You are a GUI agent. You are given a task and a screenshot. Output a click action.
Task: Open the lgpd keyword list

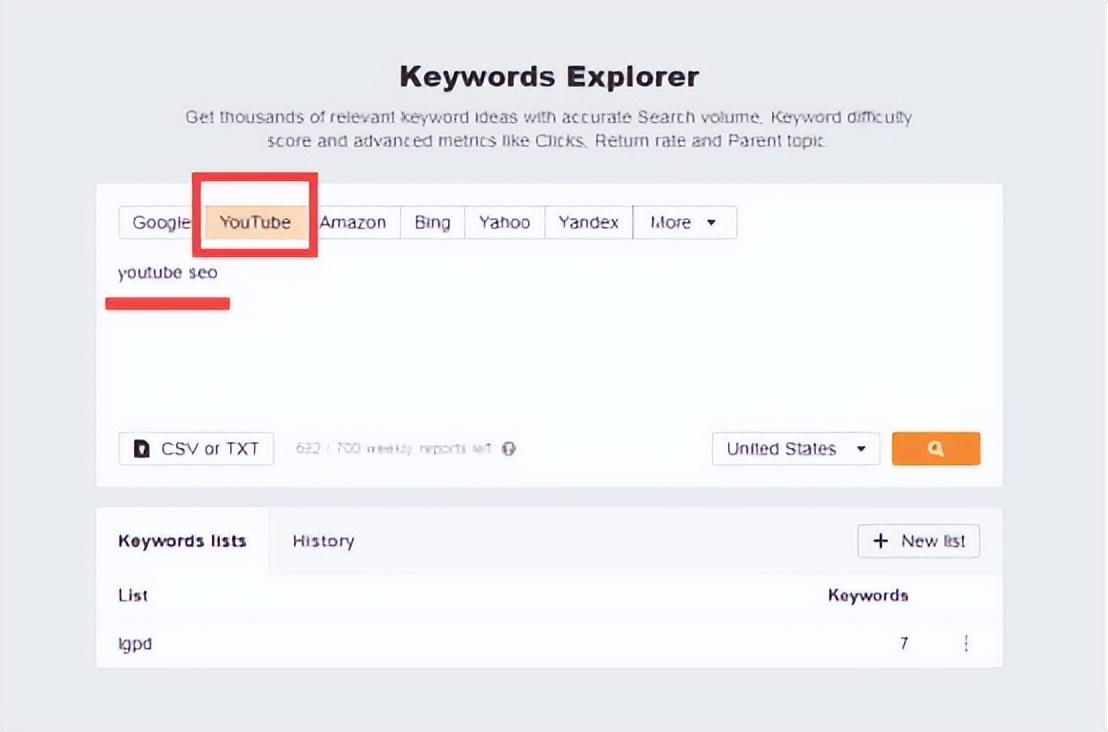[135, 644]
